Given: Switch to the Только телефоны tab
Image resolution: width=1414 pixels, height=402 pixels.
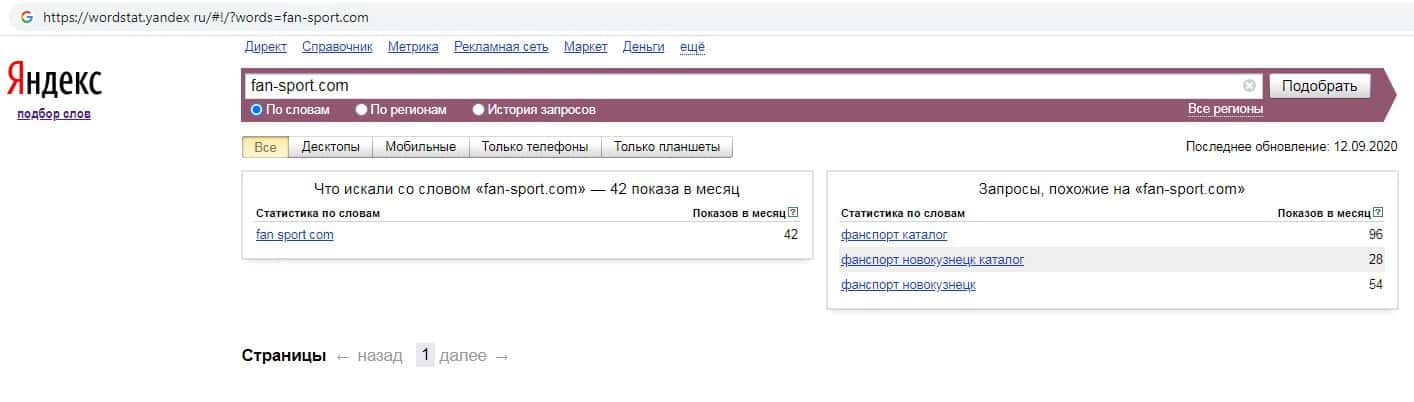Looking at the screenshot, I should (535, 147).
